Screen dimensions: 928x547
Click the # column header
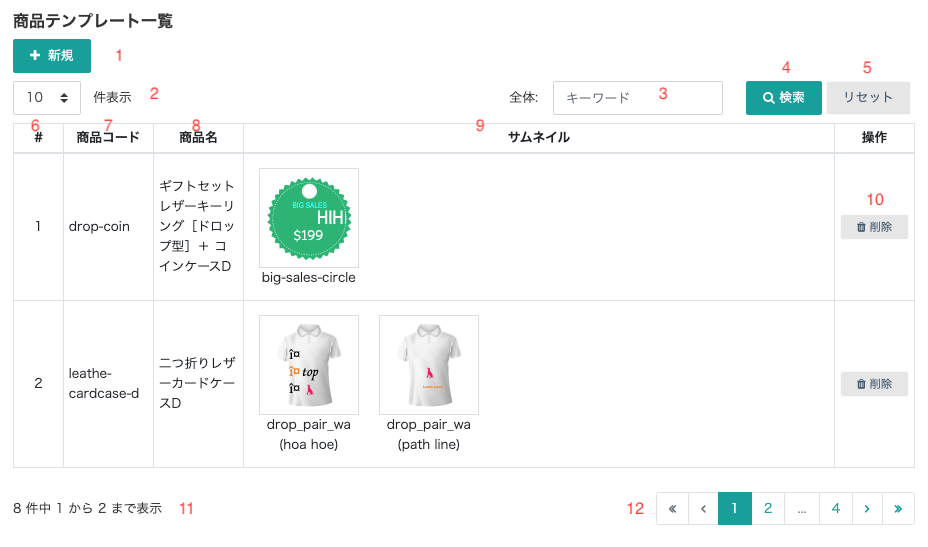(38, 138)
